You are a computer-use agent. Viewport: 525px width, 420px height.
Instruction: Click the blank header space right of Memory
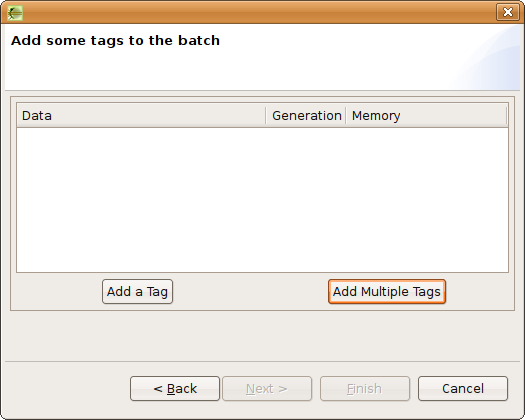click(453, 116)
